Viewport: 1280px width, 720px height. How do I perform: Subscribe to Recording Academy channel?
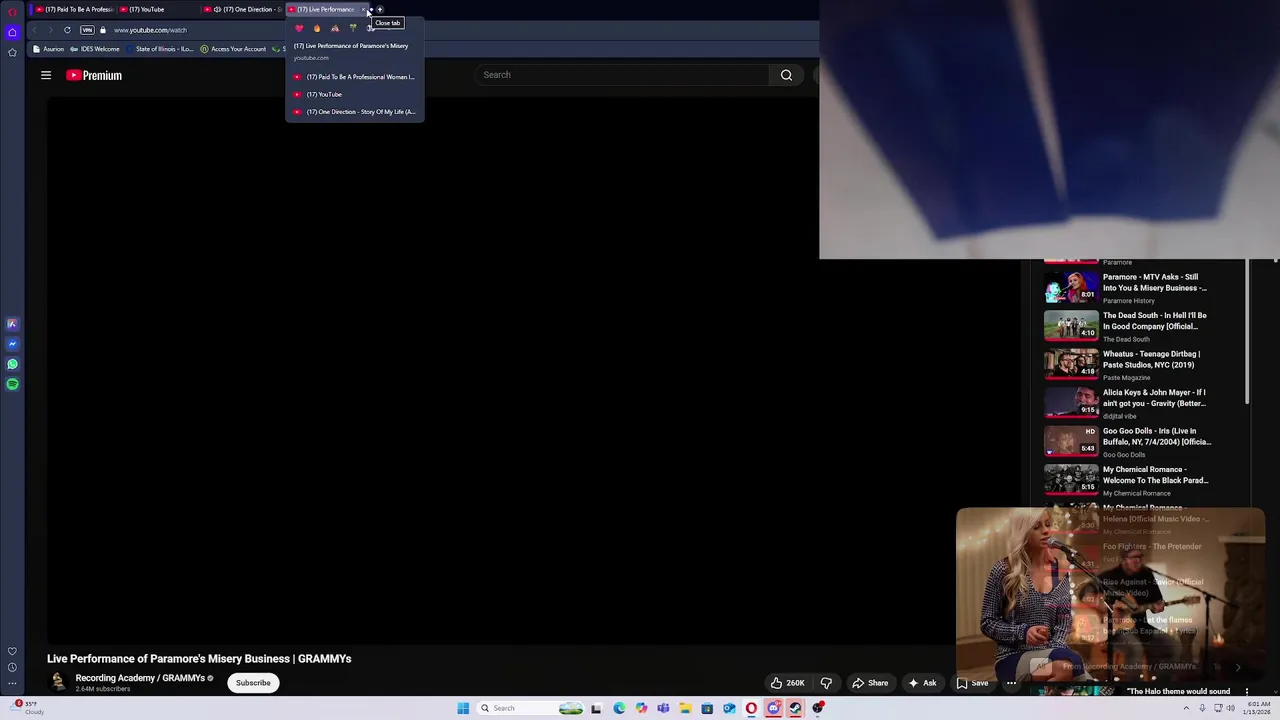tap(253, 683)
